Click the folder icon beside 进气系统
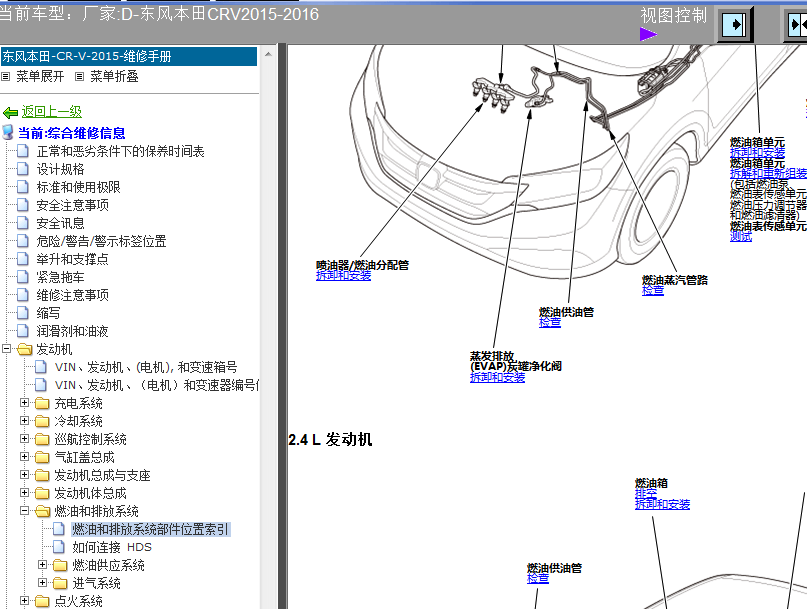This screenshot has height=609, width=807. (x=60, y=583)
